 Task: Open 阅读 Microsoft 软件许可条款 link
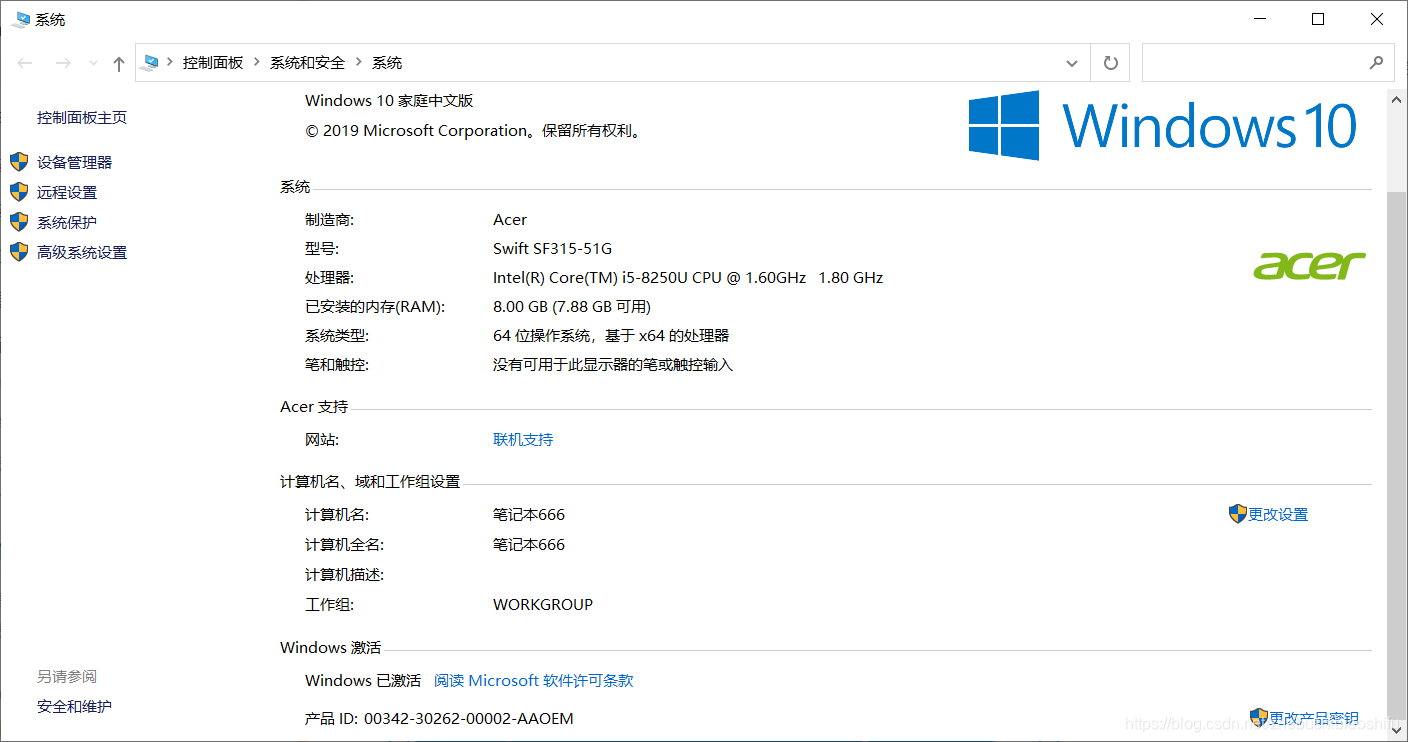pos(534,680)
